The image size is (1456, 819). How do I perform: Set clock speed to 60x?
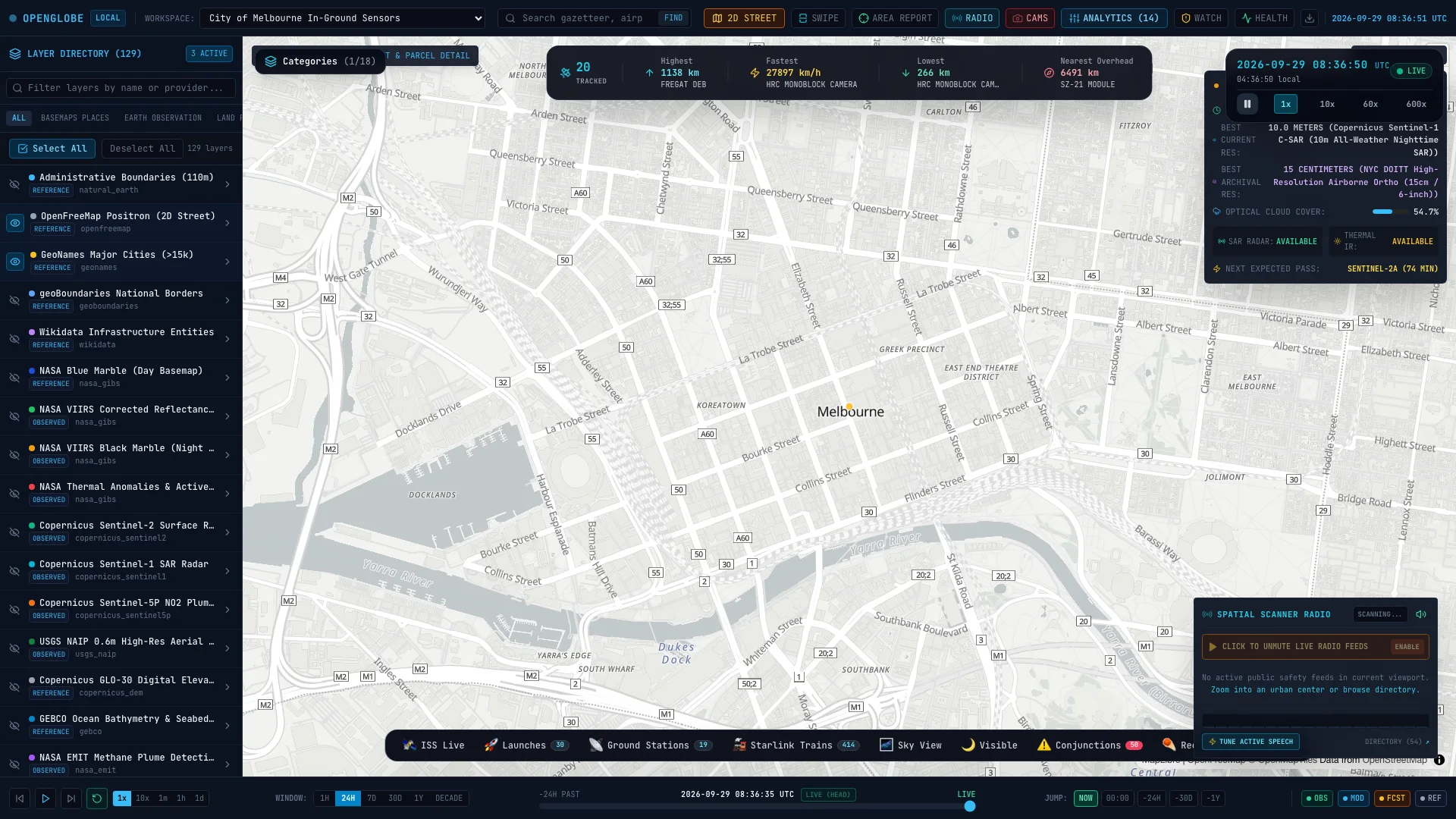(1370, 104)
